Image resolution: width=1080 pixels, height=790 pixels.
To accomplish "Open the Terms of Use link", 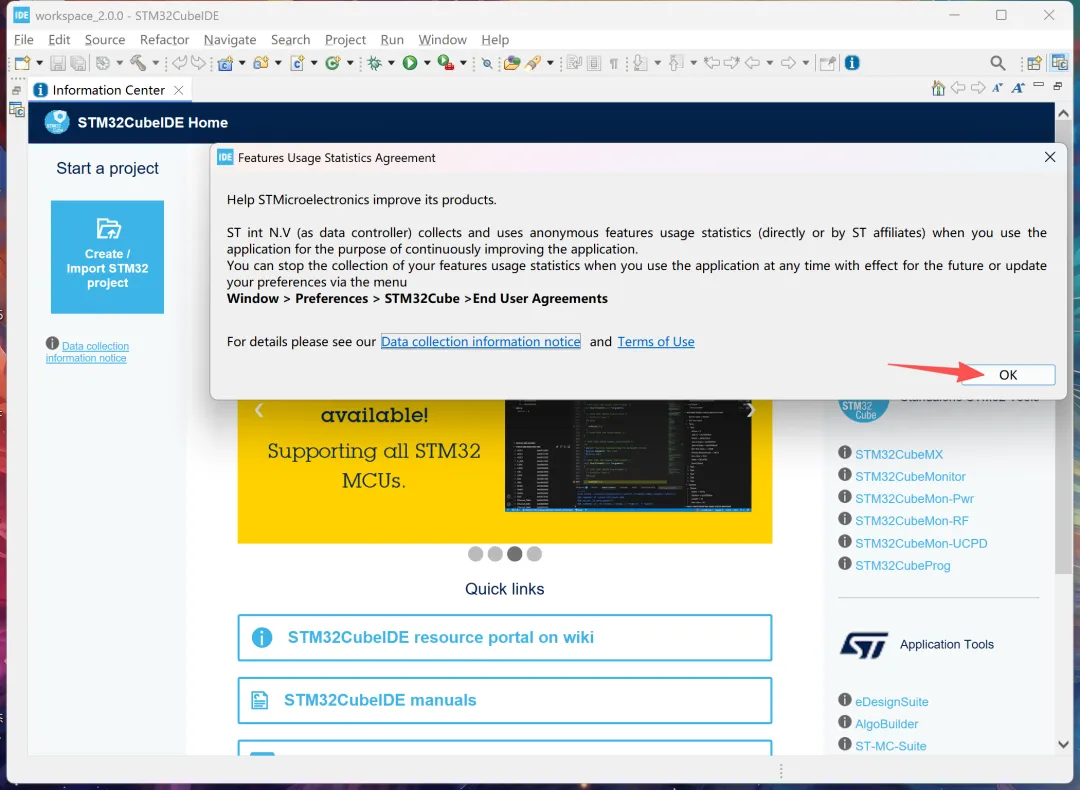I will pos(656,342).
